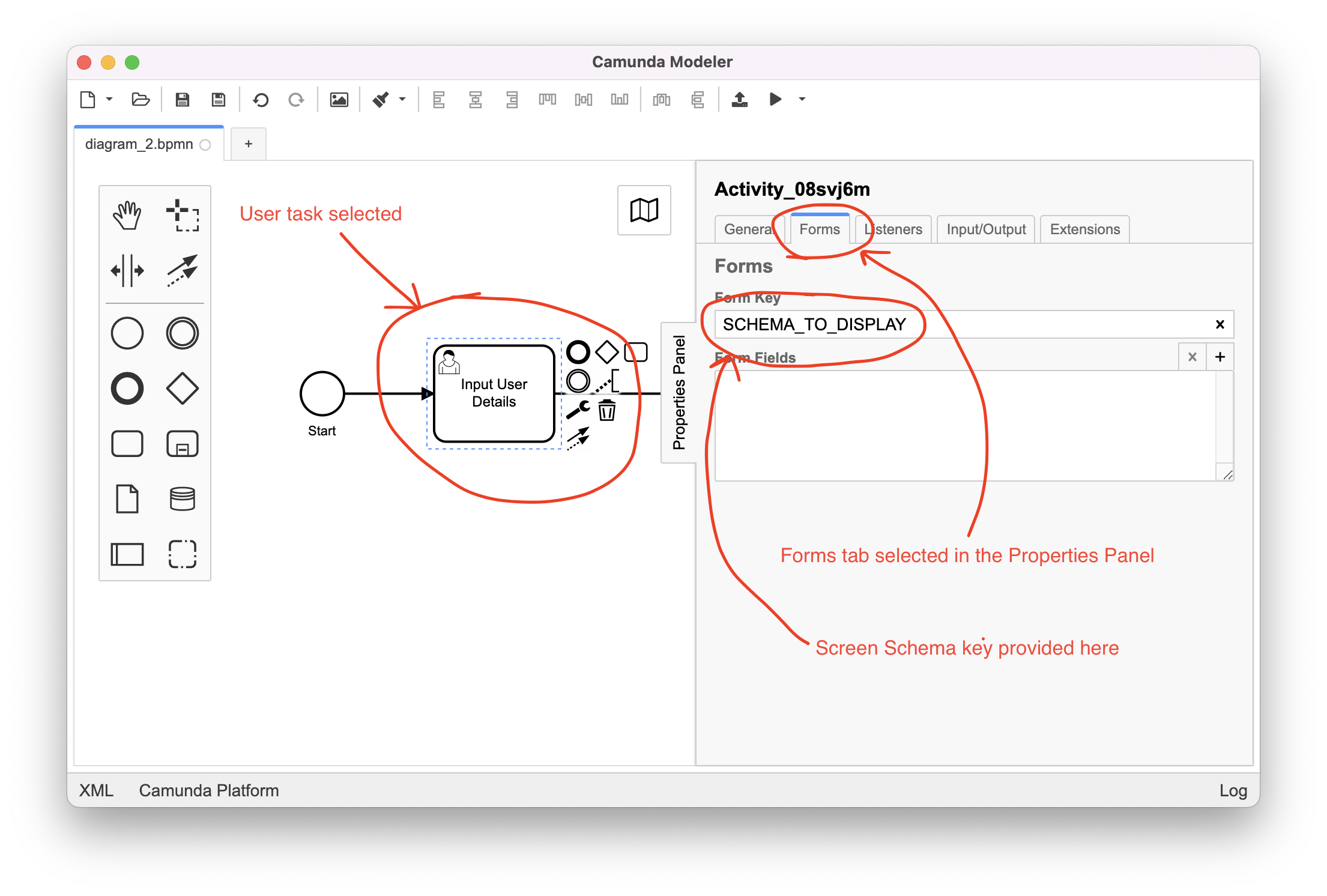Pick the gateway diamond from the palette
Image resolution: width=1327 pixels, height=896 pixels.
[x=183, y=389]
